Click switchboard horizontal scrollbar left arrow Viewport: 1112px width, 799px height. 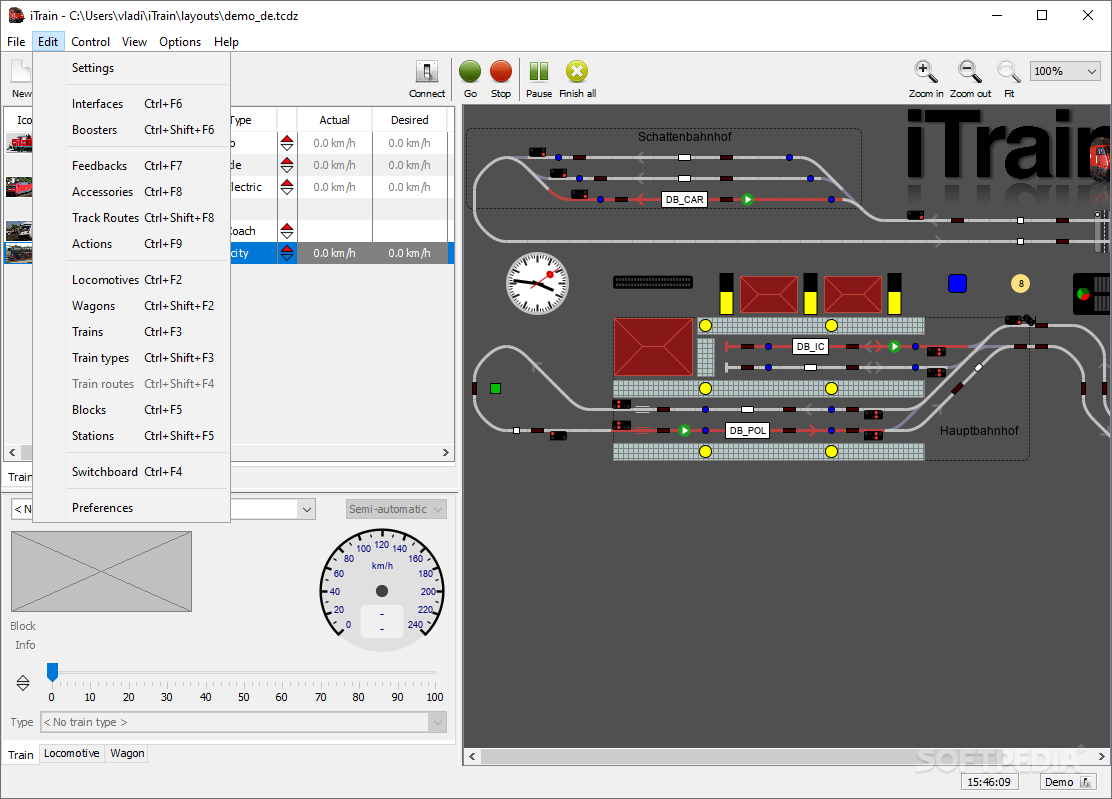point(472,756)
